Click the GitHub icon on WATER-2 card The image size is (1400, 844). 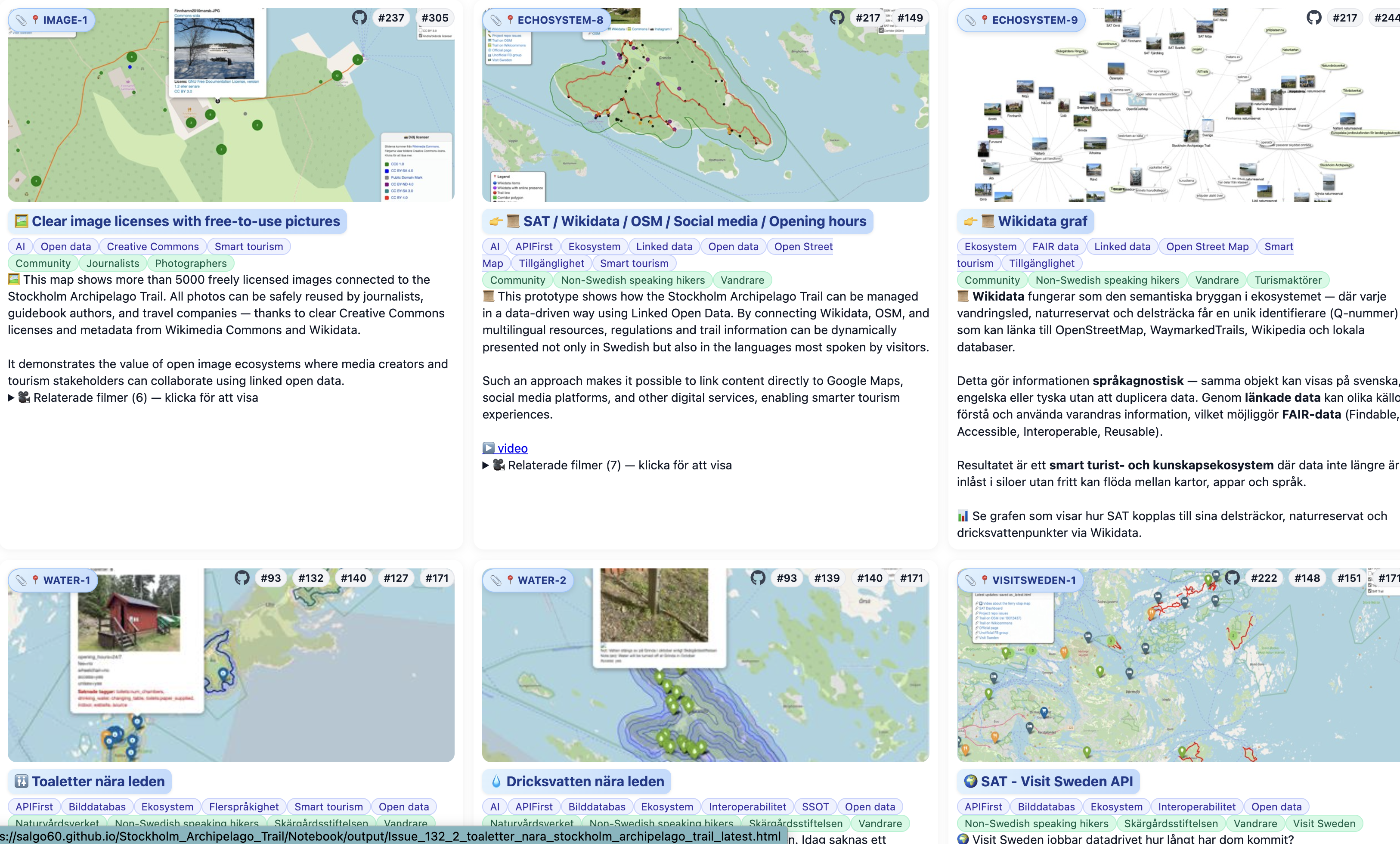pyautogui.click(x=758, y=578)
